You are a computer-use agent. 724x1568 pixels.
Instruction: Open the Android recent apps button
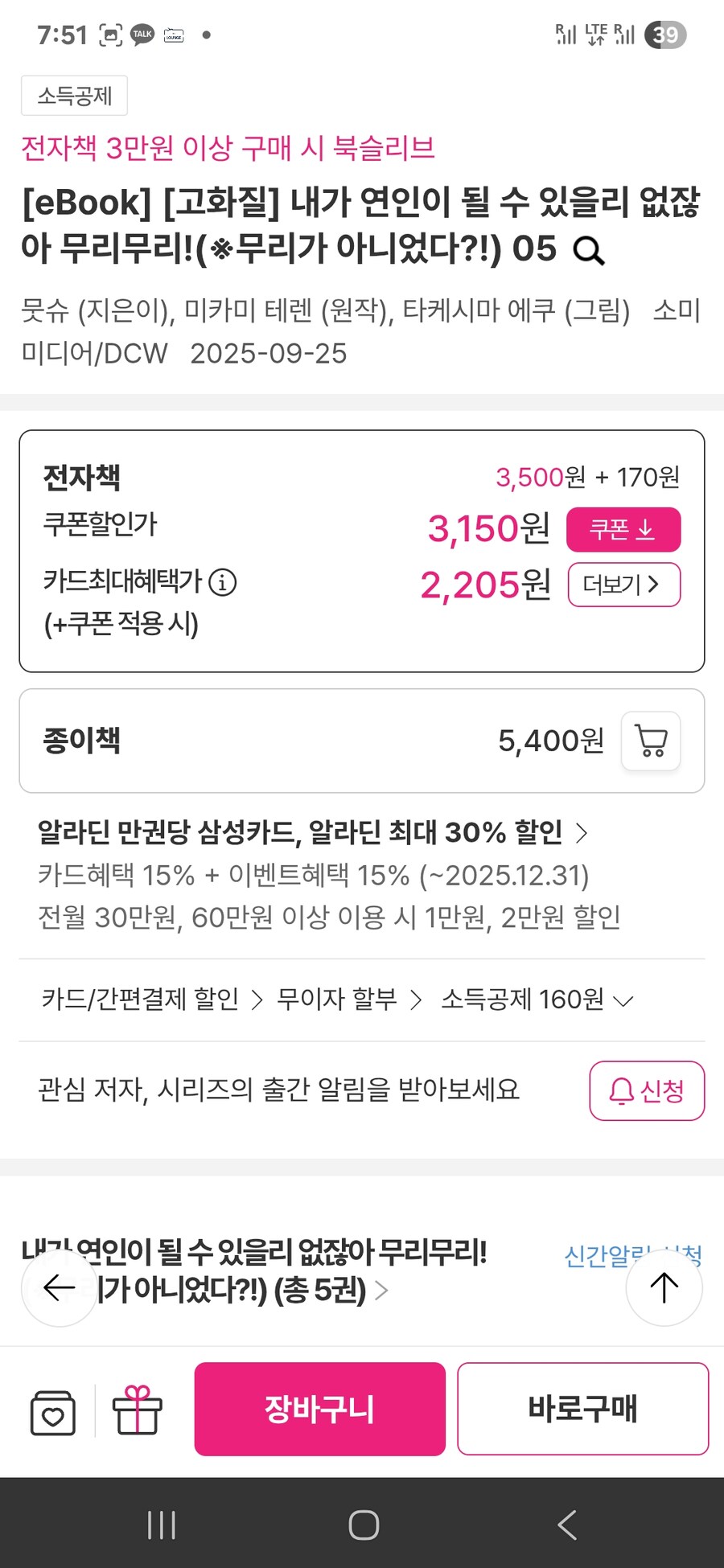click(x=162, y=1525)
